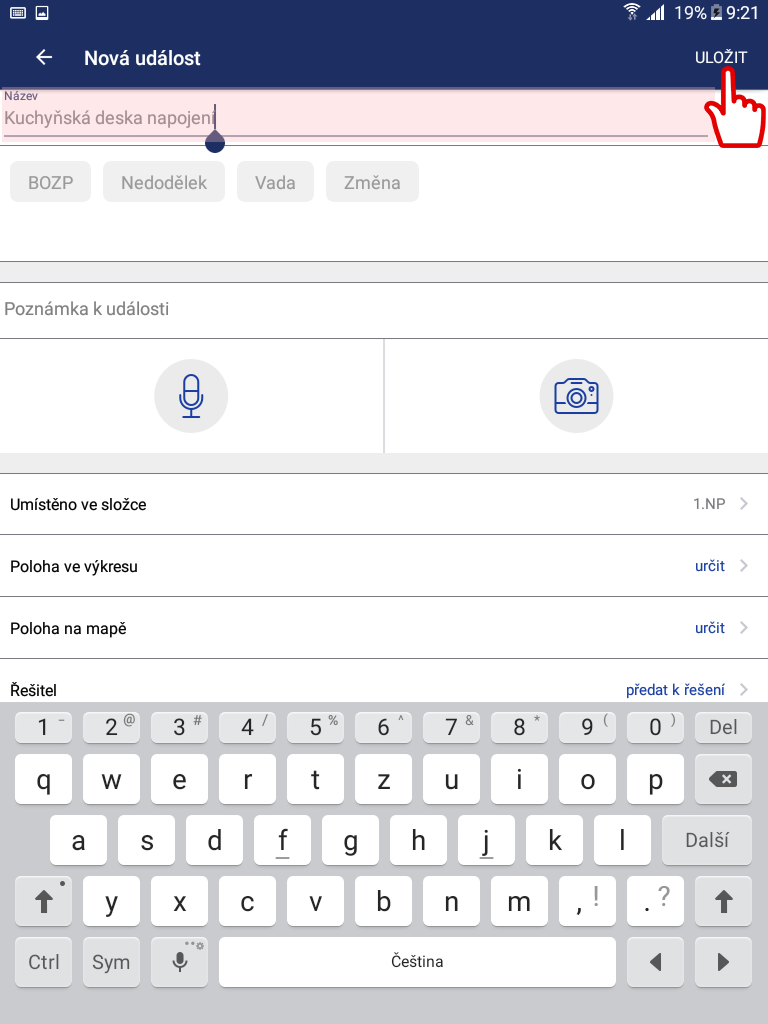Tap the back arrow in header
Viewport: 768px width, 1024px height.
(44, 57)
